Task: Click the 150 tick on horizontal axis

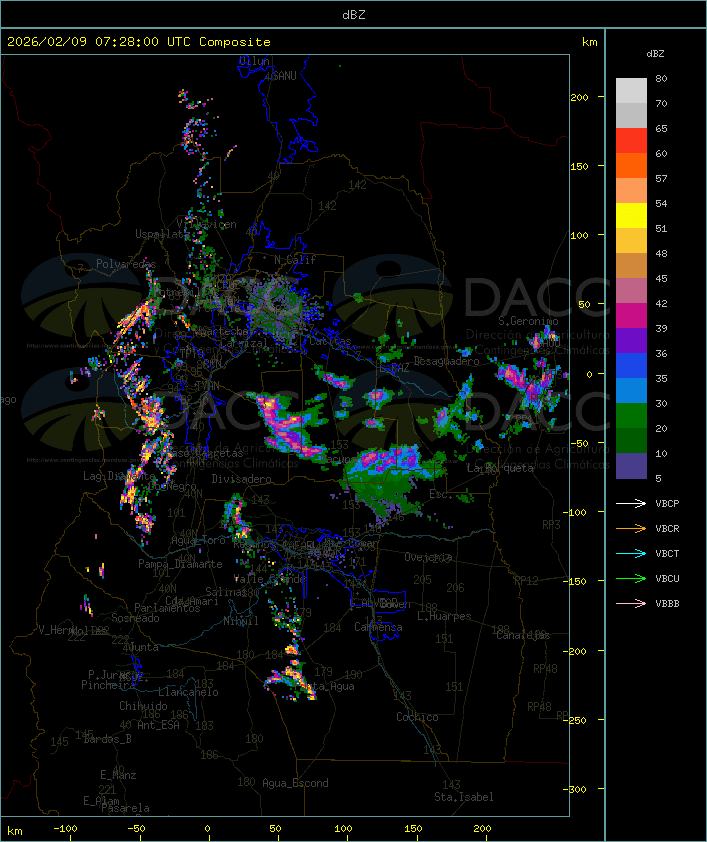Action: (x=413, y=829)
